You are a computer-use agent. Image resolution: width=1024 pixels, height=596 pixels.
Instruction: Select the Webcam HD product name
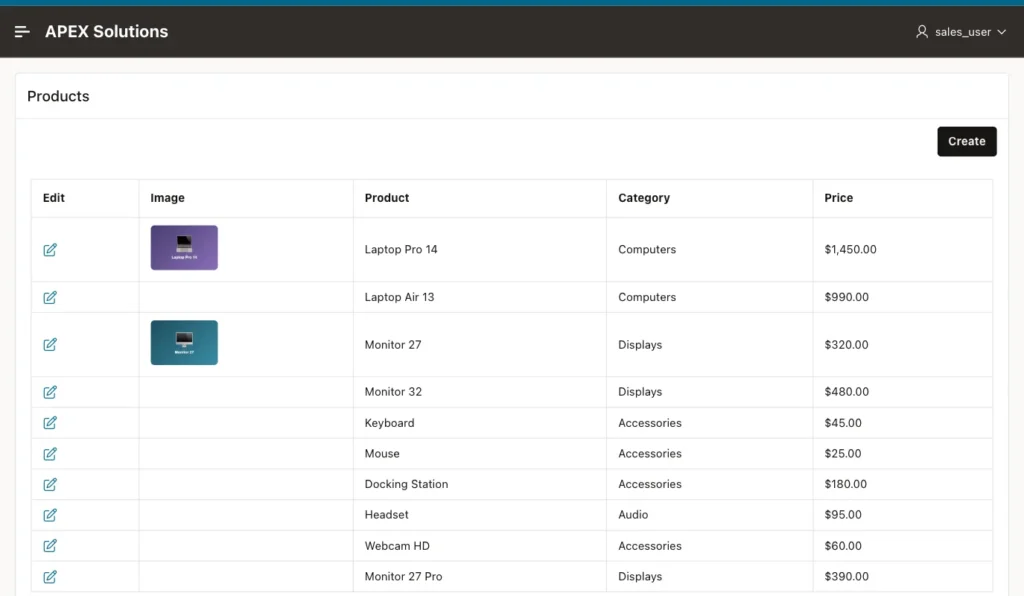pyautogui.click(x=397, y=546)
